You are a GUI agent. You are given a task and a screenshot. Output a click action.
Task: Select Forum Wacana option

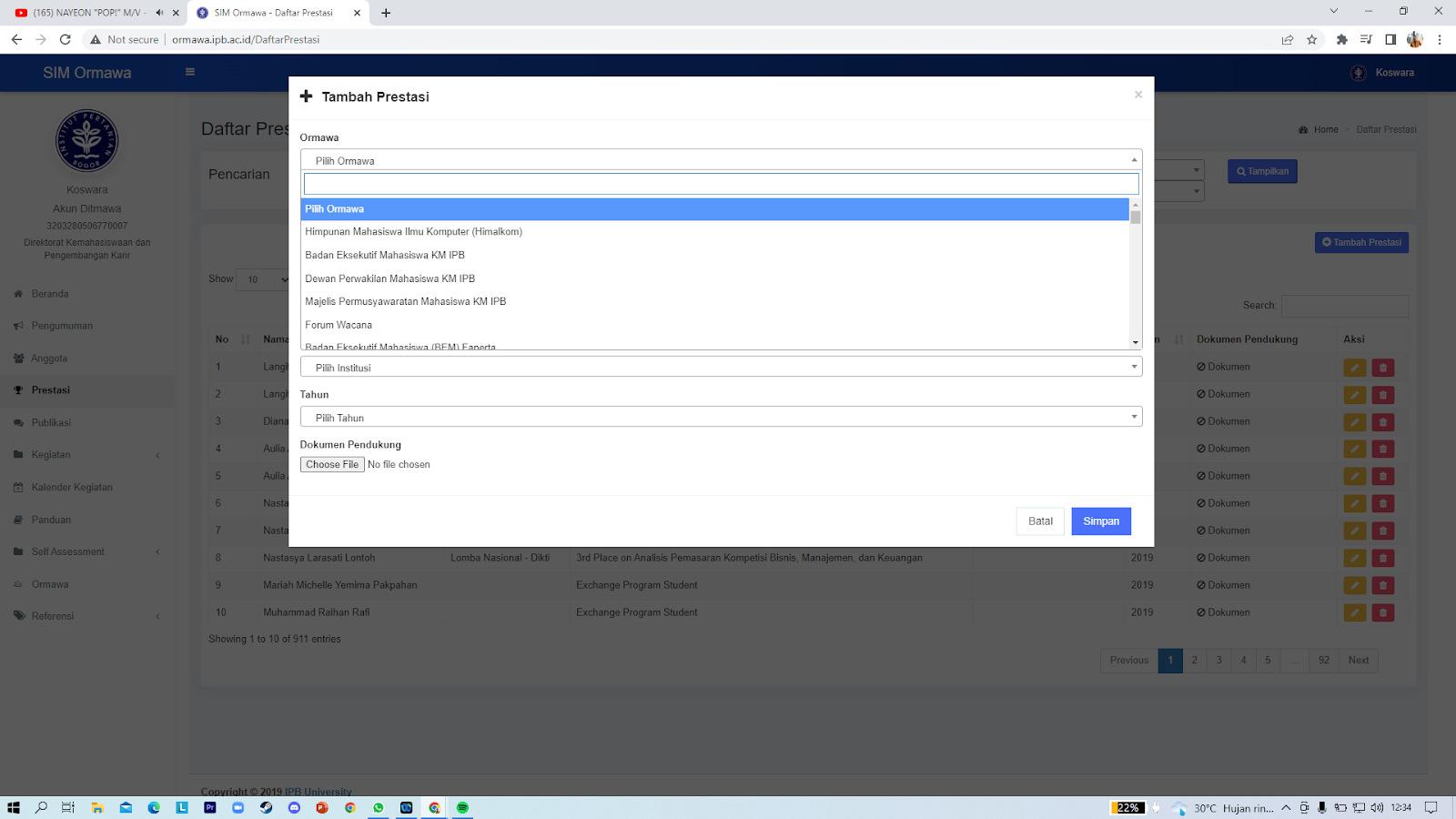pos(714,325)
